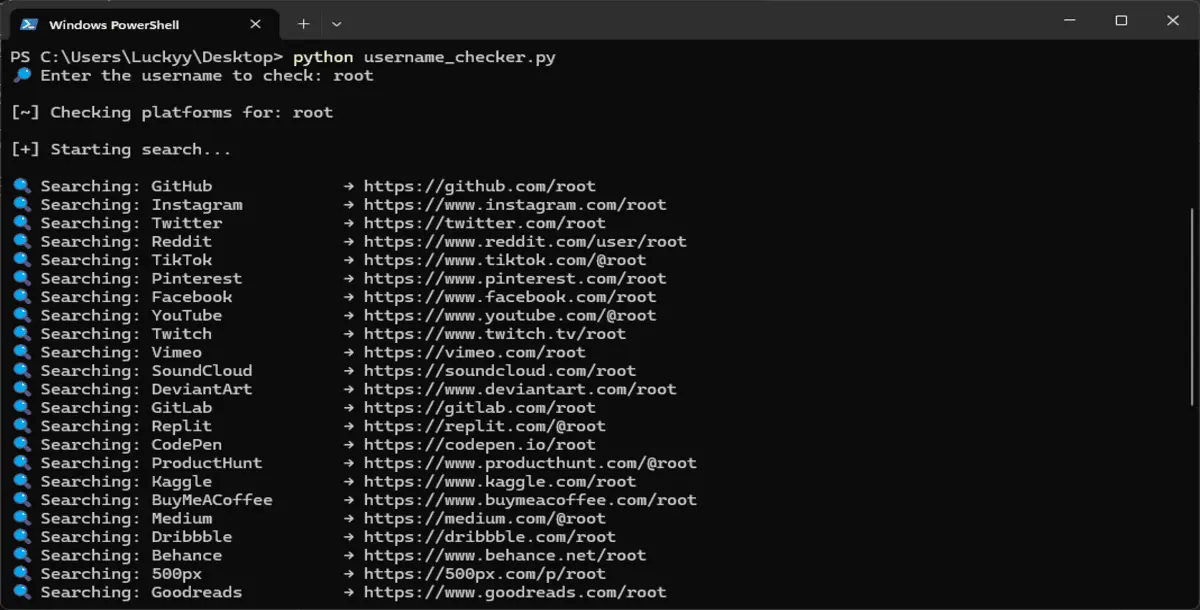Open the Reddit user root URL

tap(525, 241)
